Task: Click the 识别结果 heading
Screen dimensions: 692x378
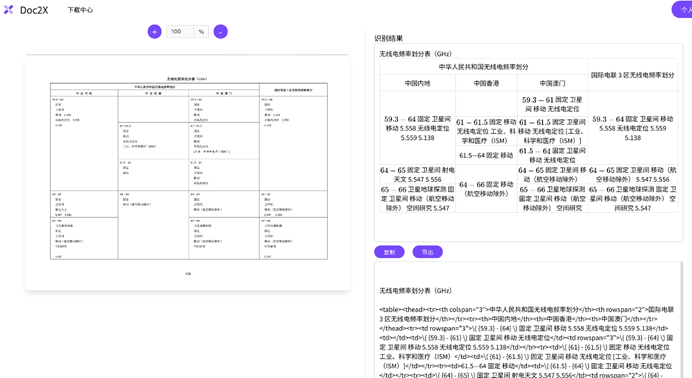Action: coord(388,38)
